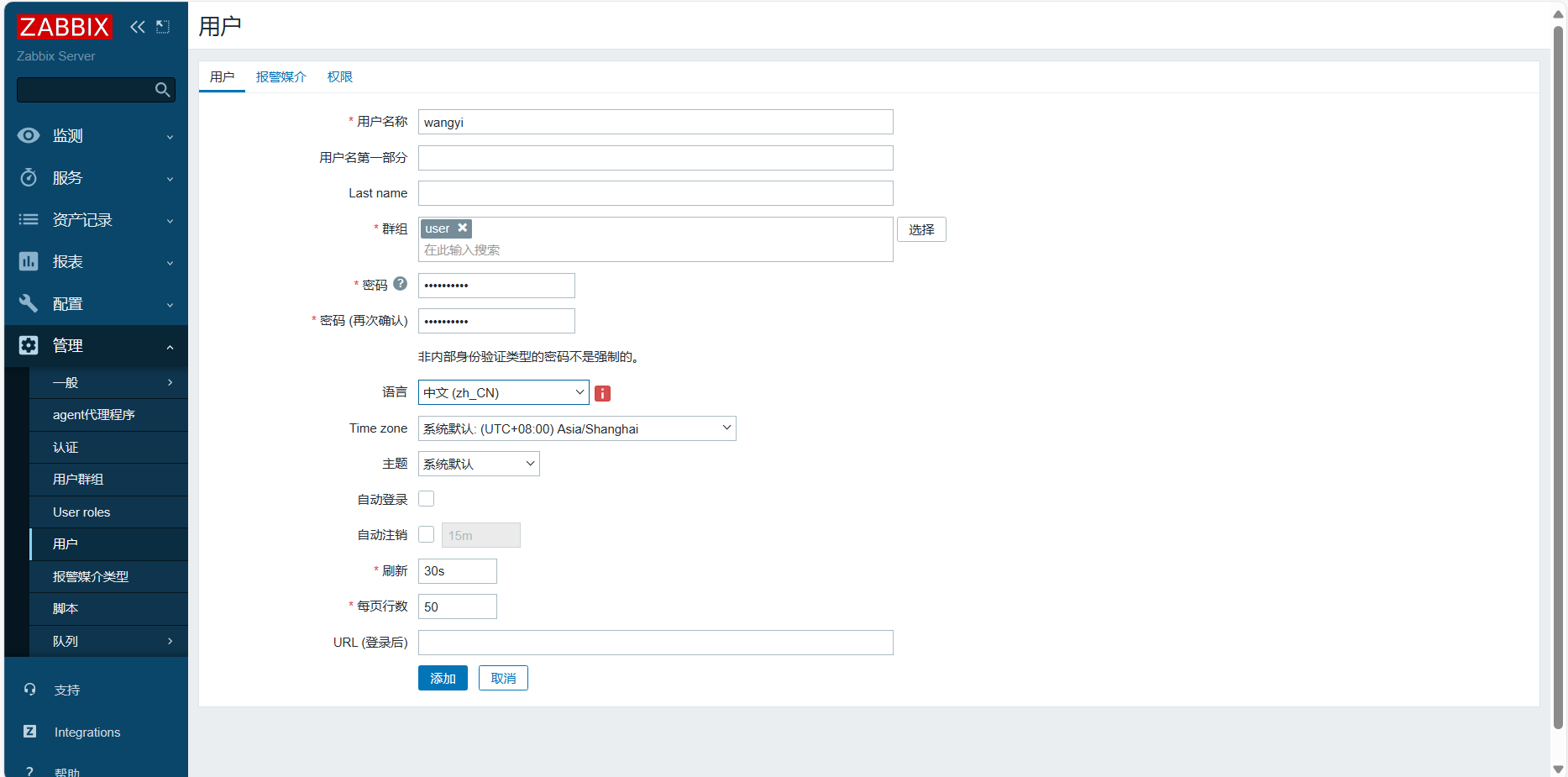This screenshot has width=1568, height=777.
Task: Click the list icon for 资产记录
Action: click(29, 219)
